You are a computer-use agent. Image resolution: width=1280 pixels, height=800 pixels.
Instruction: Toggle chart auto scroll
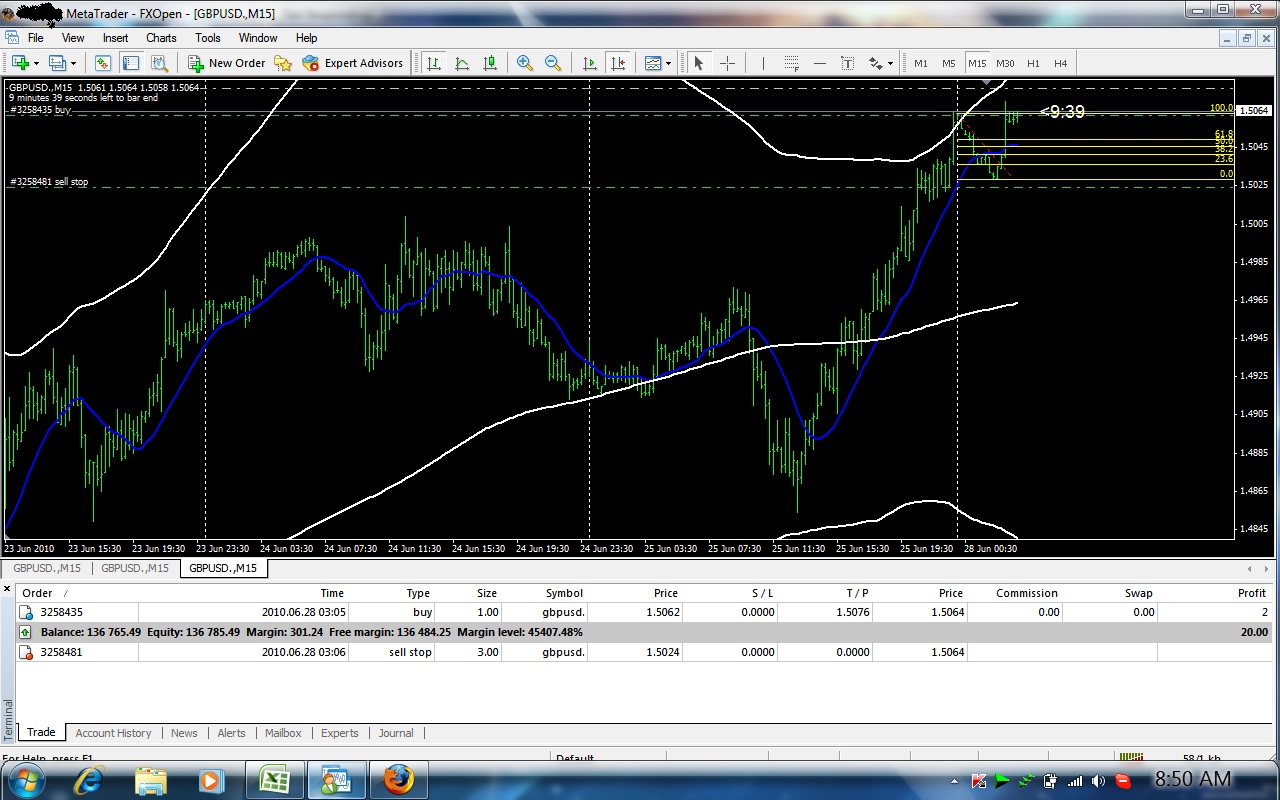590,63
